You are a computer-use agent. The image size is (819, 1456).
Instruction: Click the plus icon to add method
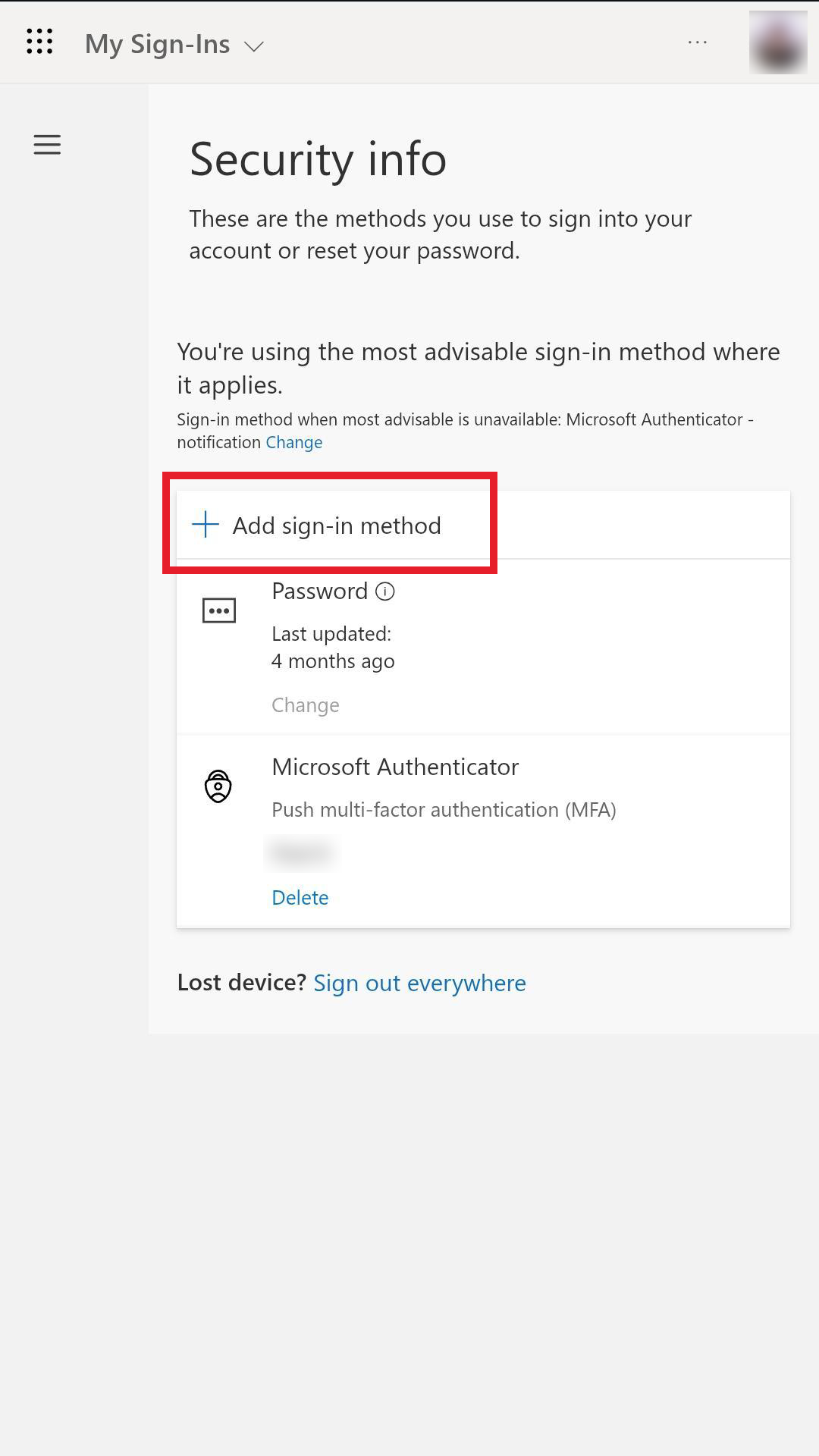pyautogui.click(x=206, y=525)
